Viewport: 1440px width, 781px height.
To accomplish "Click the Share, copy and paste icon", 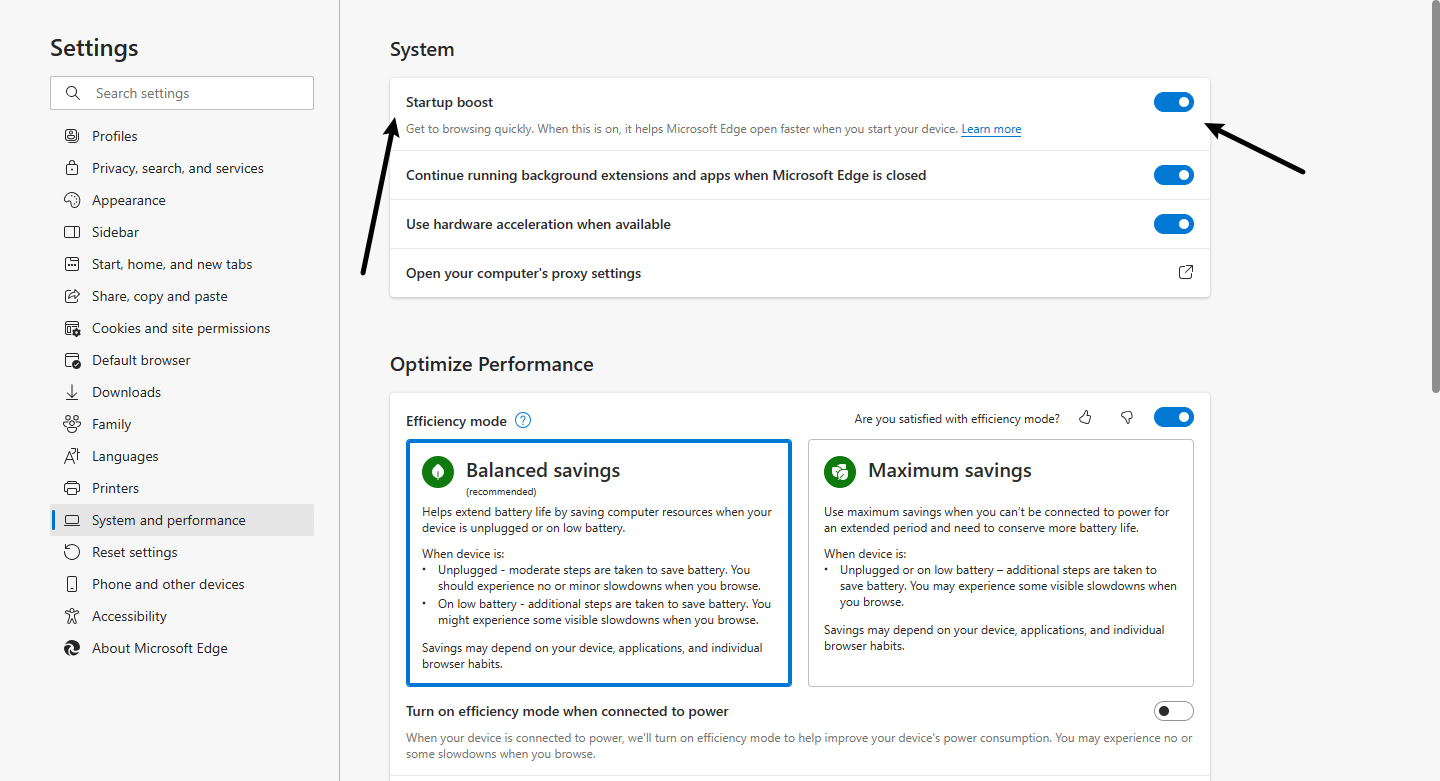I will [x=72, y=296].
